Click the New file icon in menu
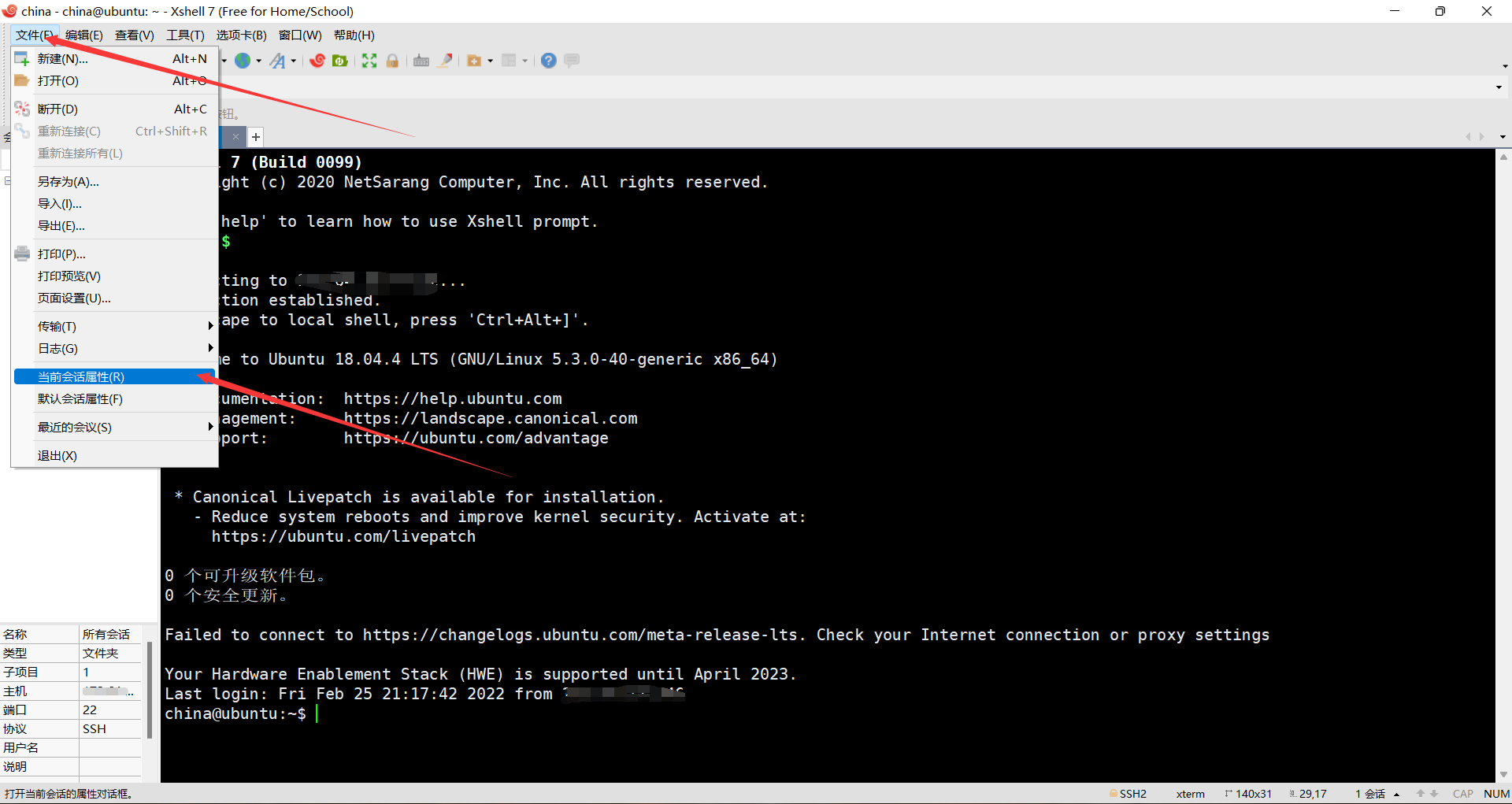Viewport: 1512px width, 804px height. pyautogui.click(x=22, y=59)
